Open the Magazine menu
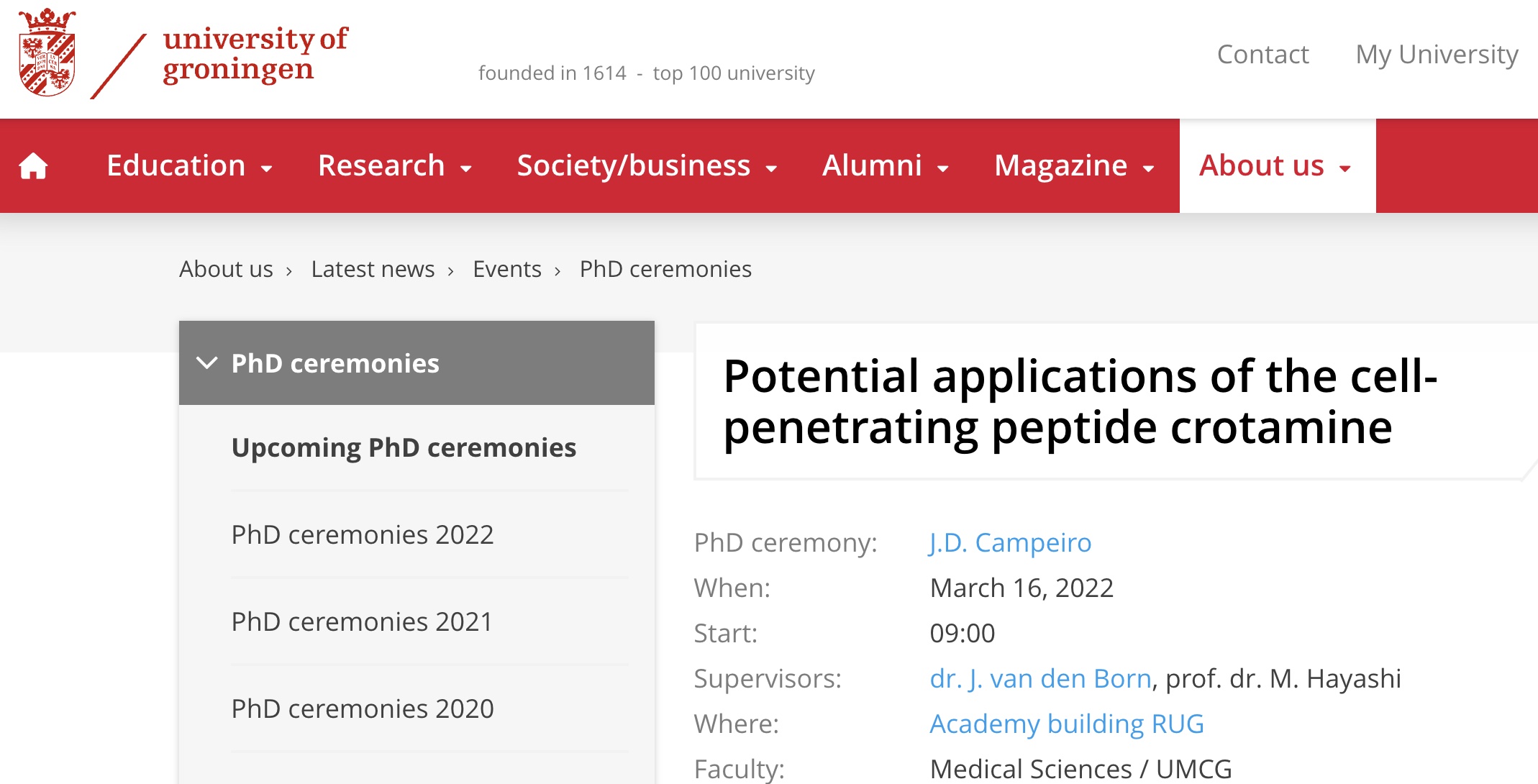1538x784 pixels. click(1074, 165)
